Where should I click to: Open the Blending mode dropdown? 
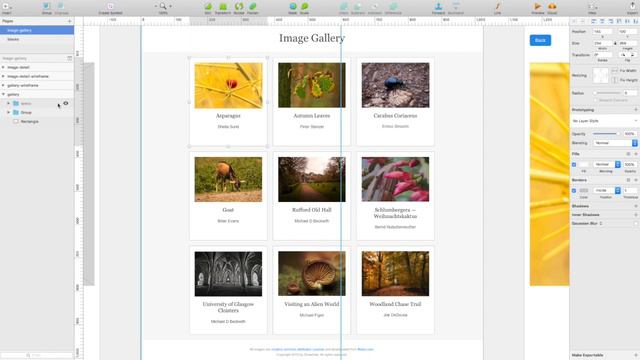point(615,143)
